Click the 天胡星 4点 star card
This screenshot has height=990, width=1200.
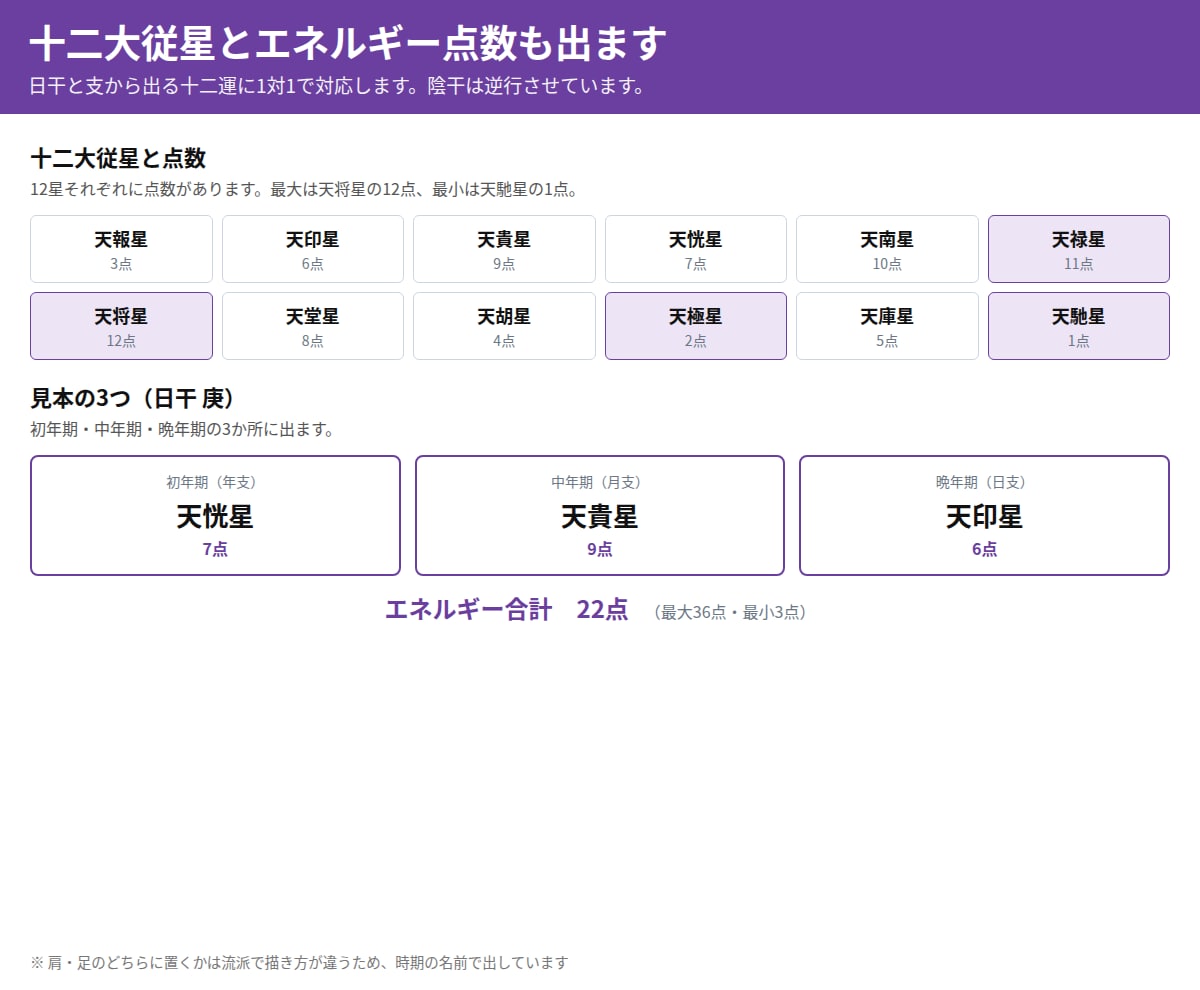click(x=504, y=326)
